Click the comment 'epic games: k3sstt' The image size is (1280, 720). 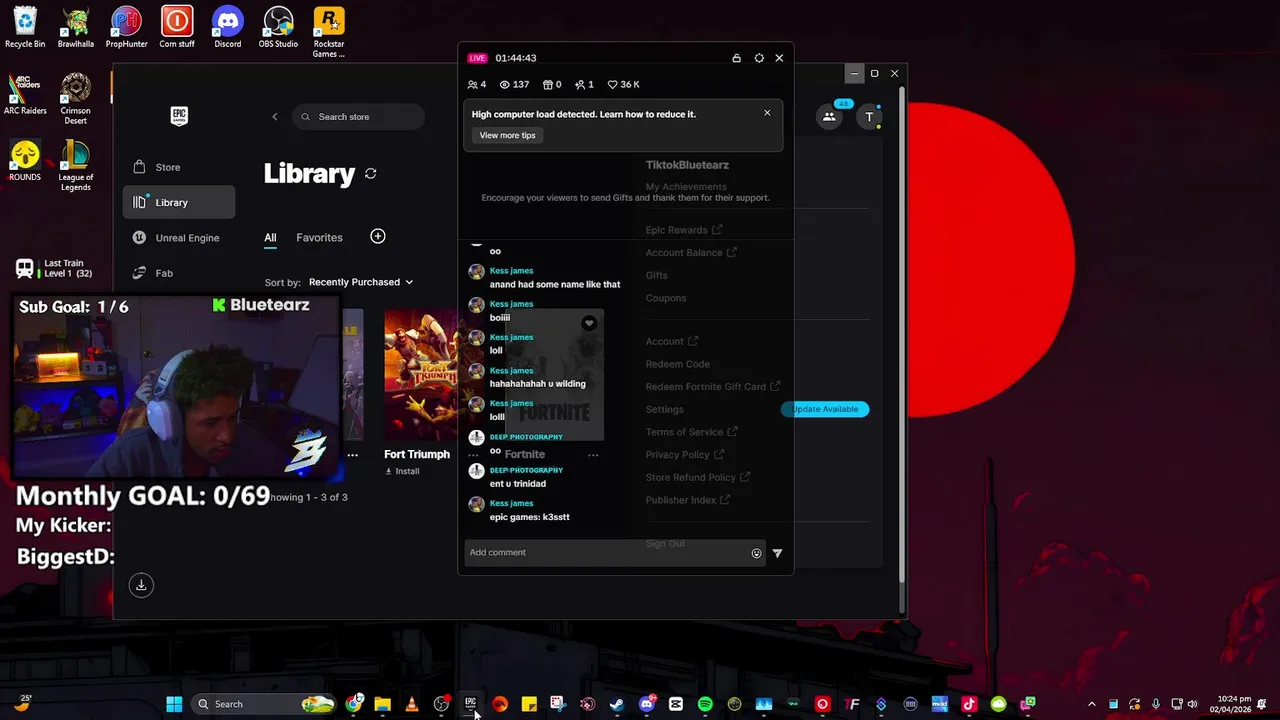coord(529,517)
